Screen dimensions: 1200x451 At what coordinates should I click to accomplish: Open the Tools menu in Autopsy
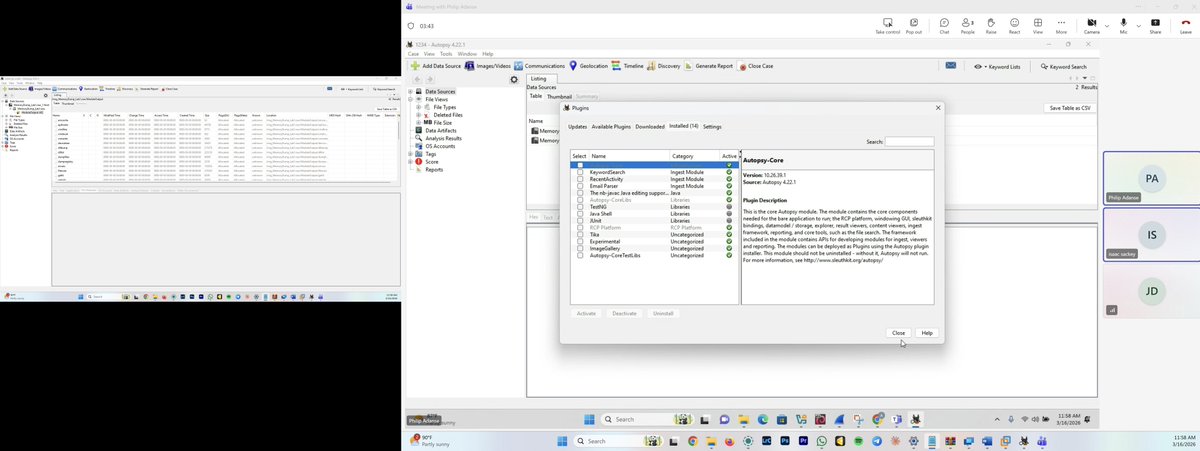(x=446, y=54)
